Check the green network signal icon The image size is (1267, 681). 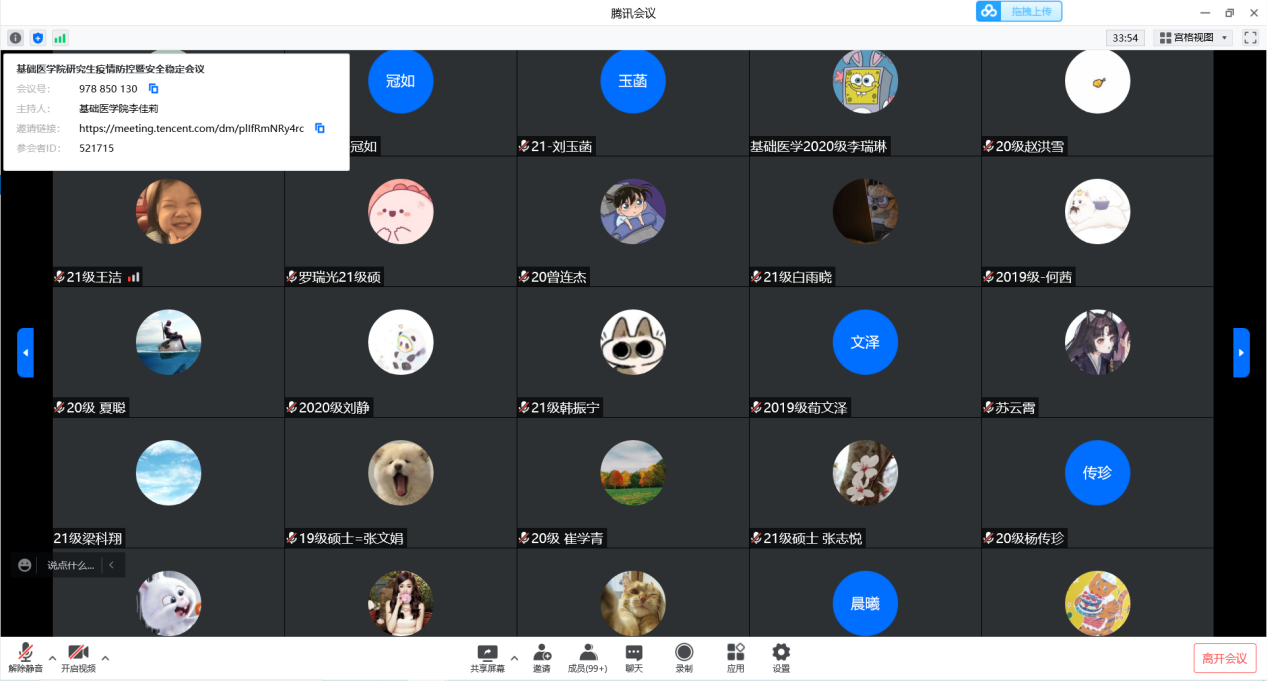click(60, 38)
